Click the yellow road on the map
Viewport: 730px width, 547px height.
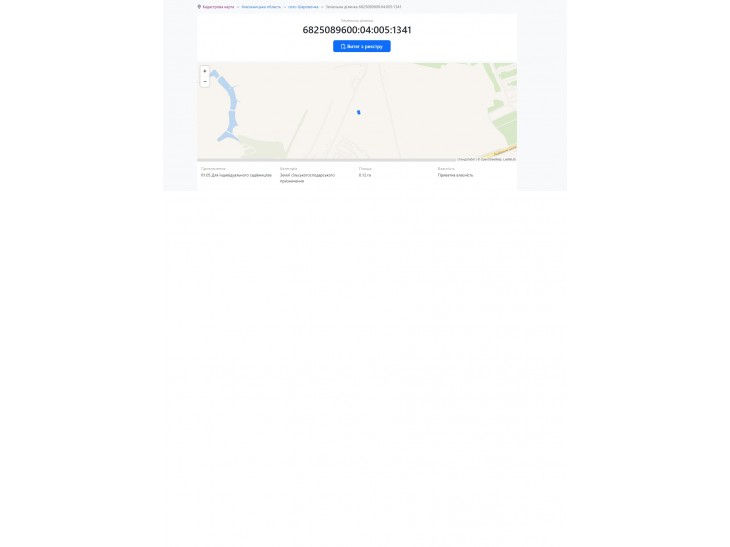tap(500, 151)
